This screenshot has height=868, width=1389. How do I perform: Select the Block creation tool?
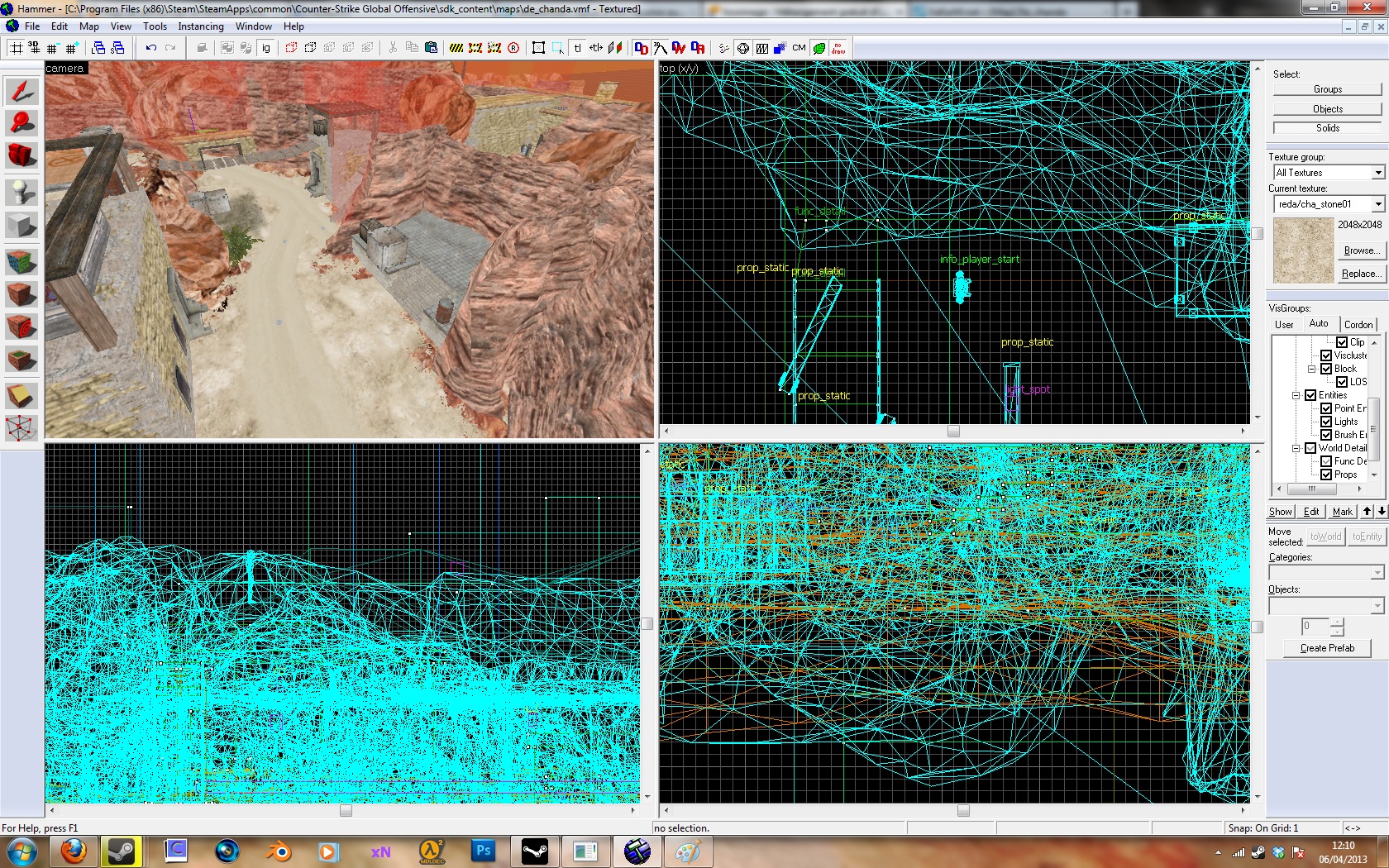pos(21,225)
